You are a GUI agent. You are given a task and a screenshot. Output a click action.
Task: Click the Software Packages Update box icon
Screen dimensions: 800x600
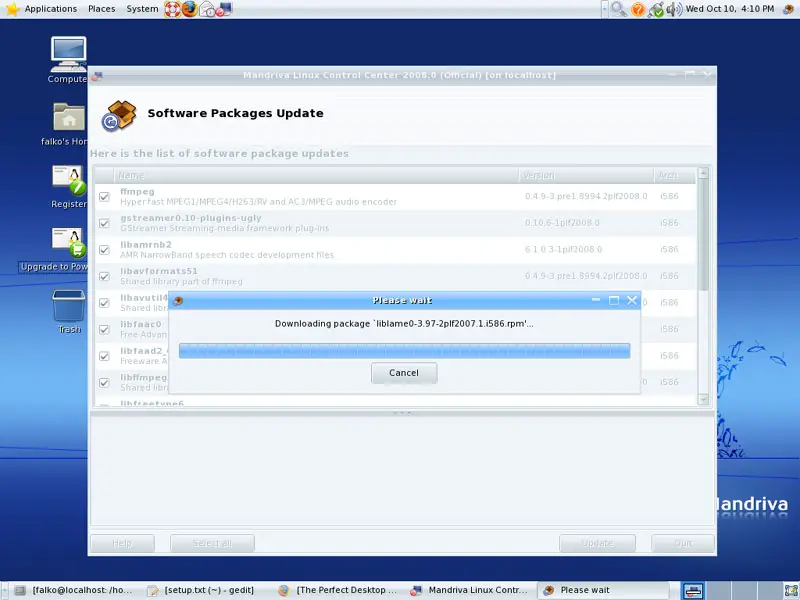(119, 116)
